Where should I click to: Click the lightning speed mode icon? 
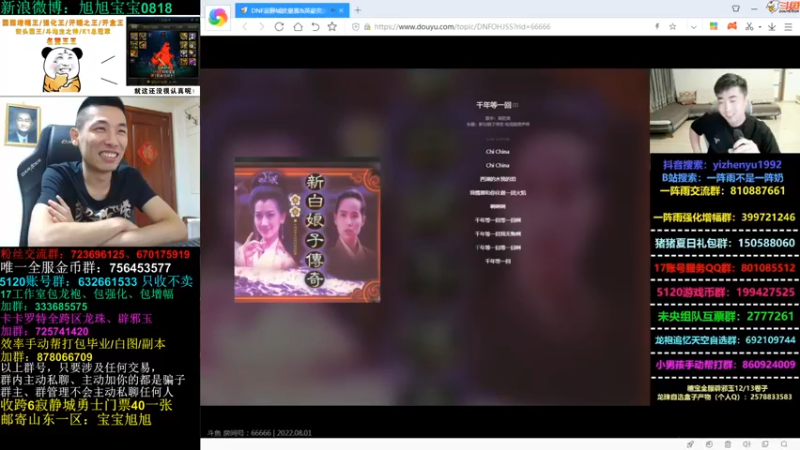pos(657,27)
